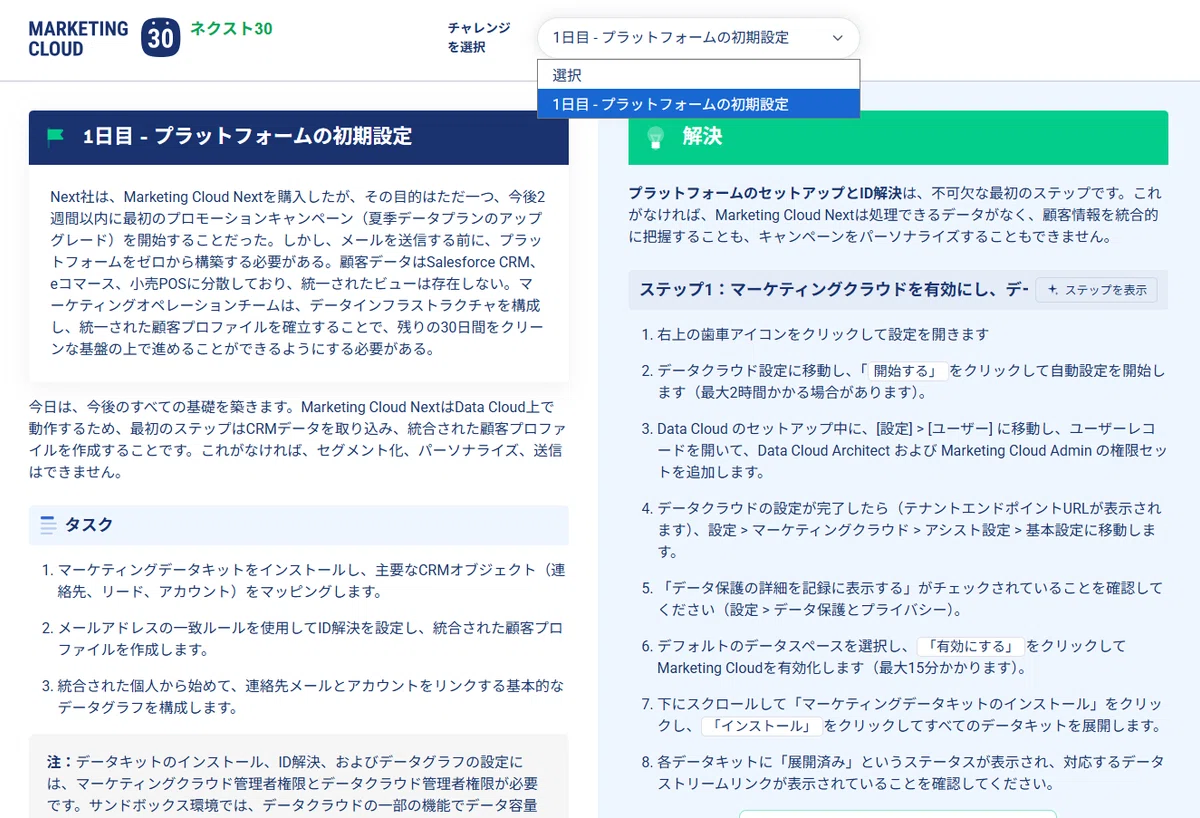Click the task about メールアドレスの一致ルール
The height and width of the screenshot is (818, 1200).
click(309, 638)
